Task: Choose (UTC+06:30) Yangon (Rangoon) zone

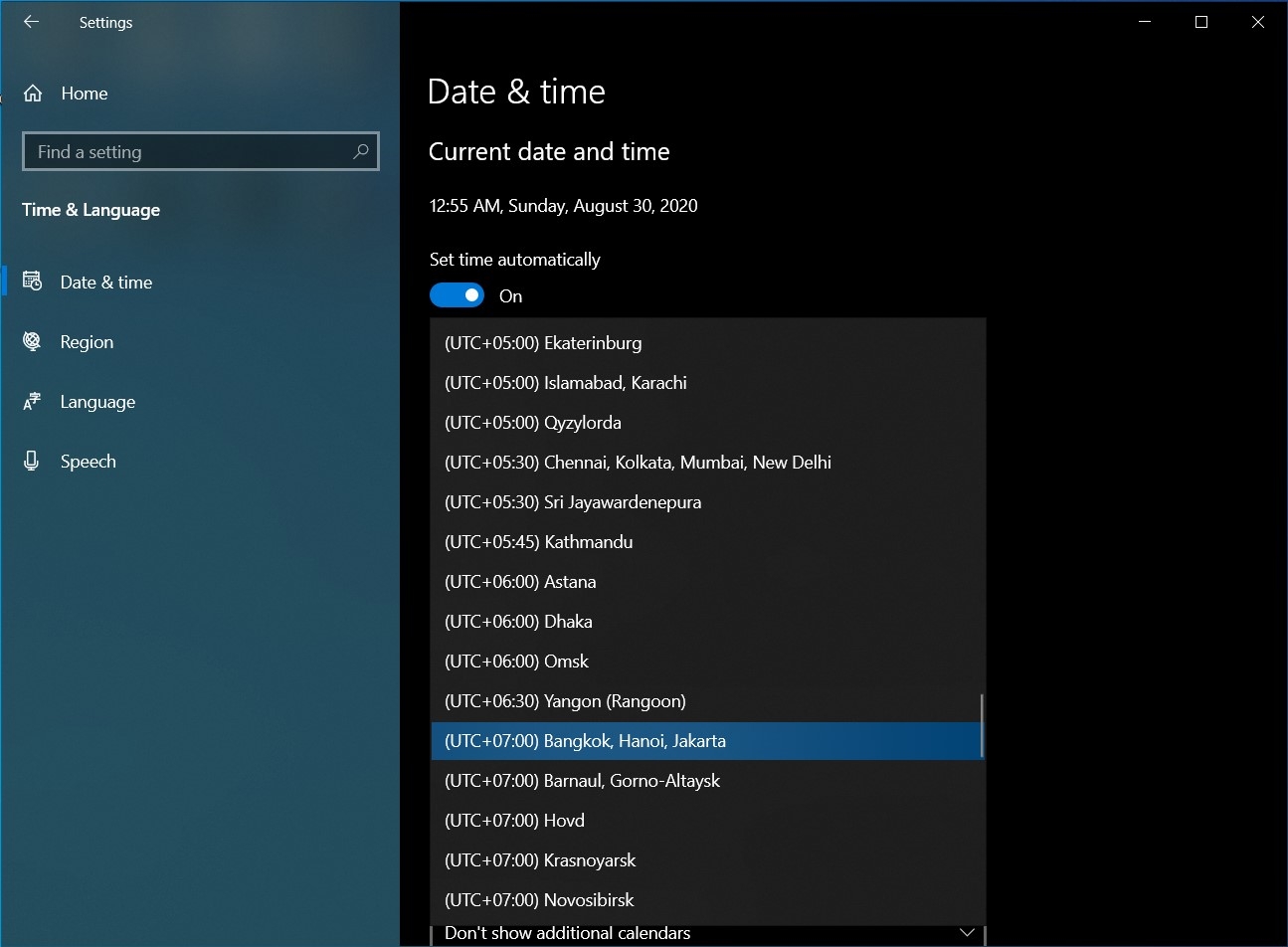Action: 707,701
